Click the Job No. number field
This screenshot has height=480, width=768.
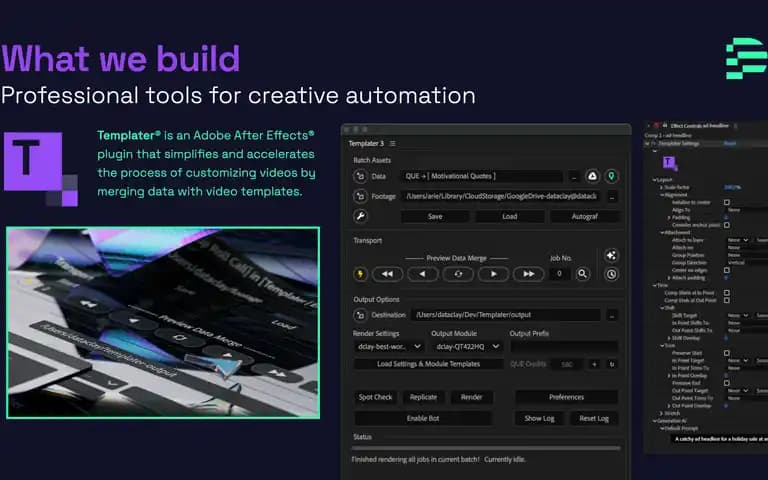pyautogui.click(x=559, y=274)
